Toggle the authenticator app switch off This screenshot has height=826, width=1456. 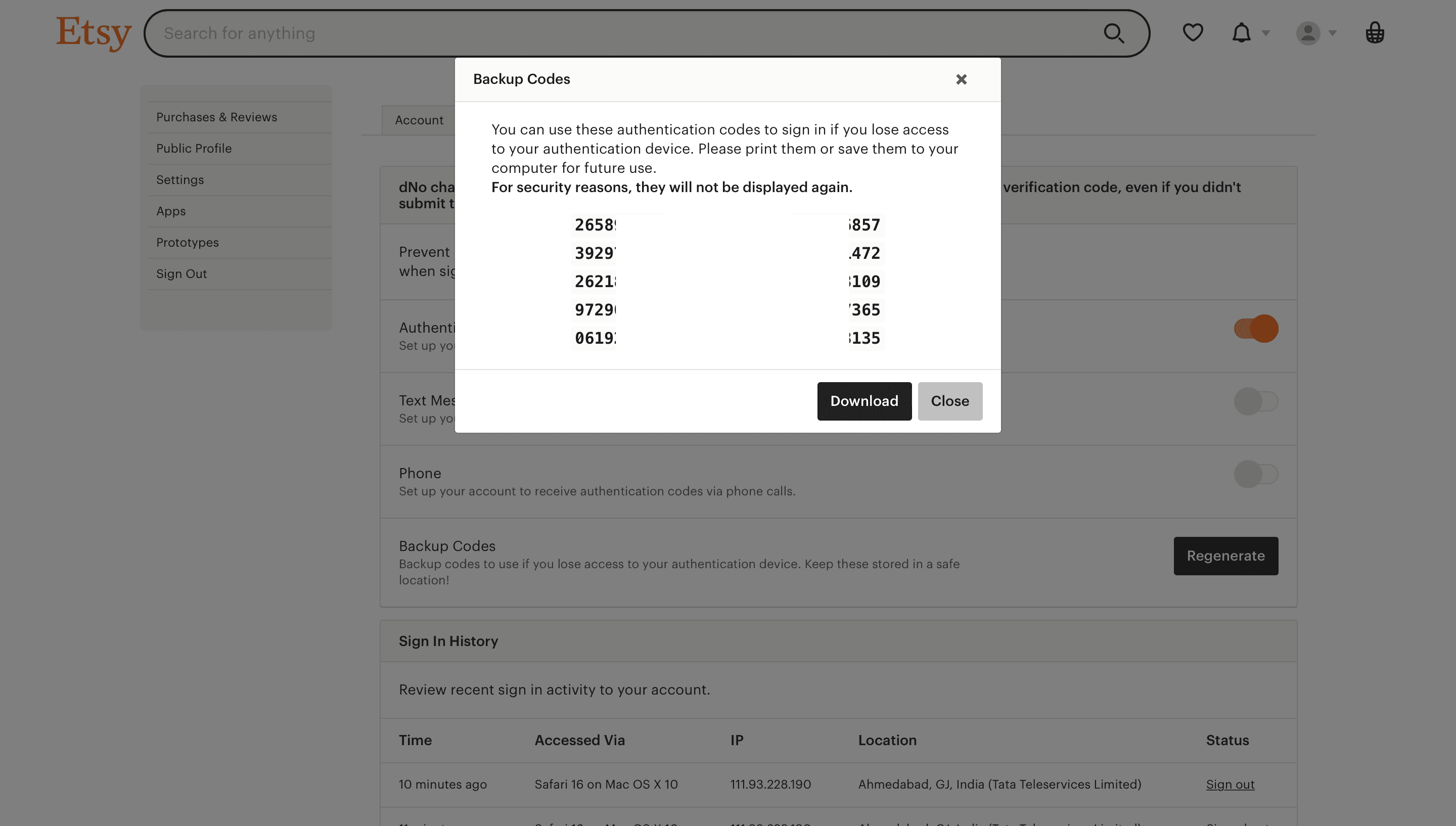pyautogui.click(x=1256, y=329)
